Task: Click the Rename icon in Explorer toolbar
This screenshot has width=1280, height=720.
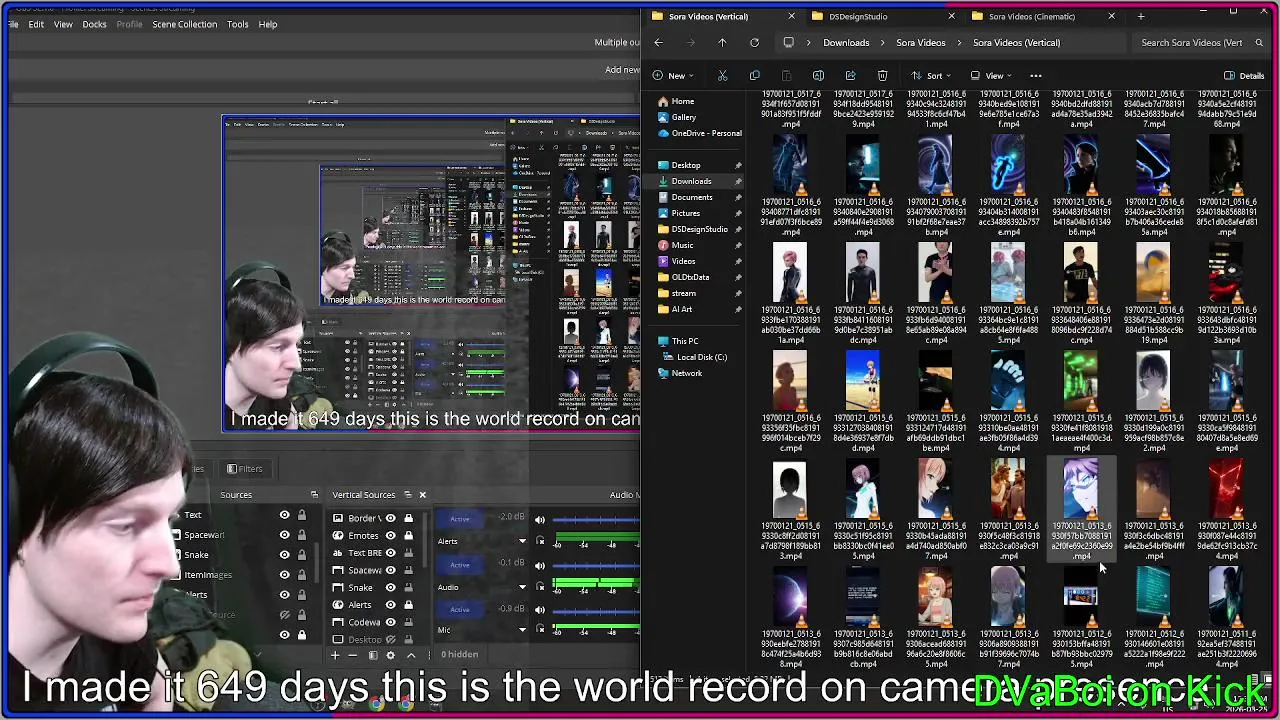Action: (818, 75)
